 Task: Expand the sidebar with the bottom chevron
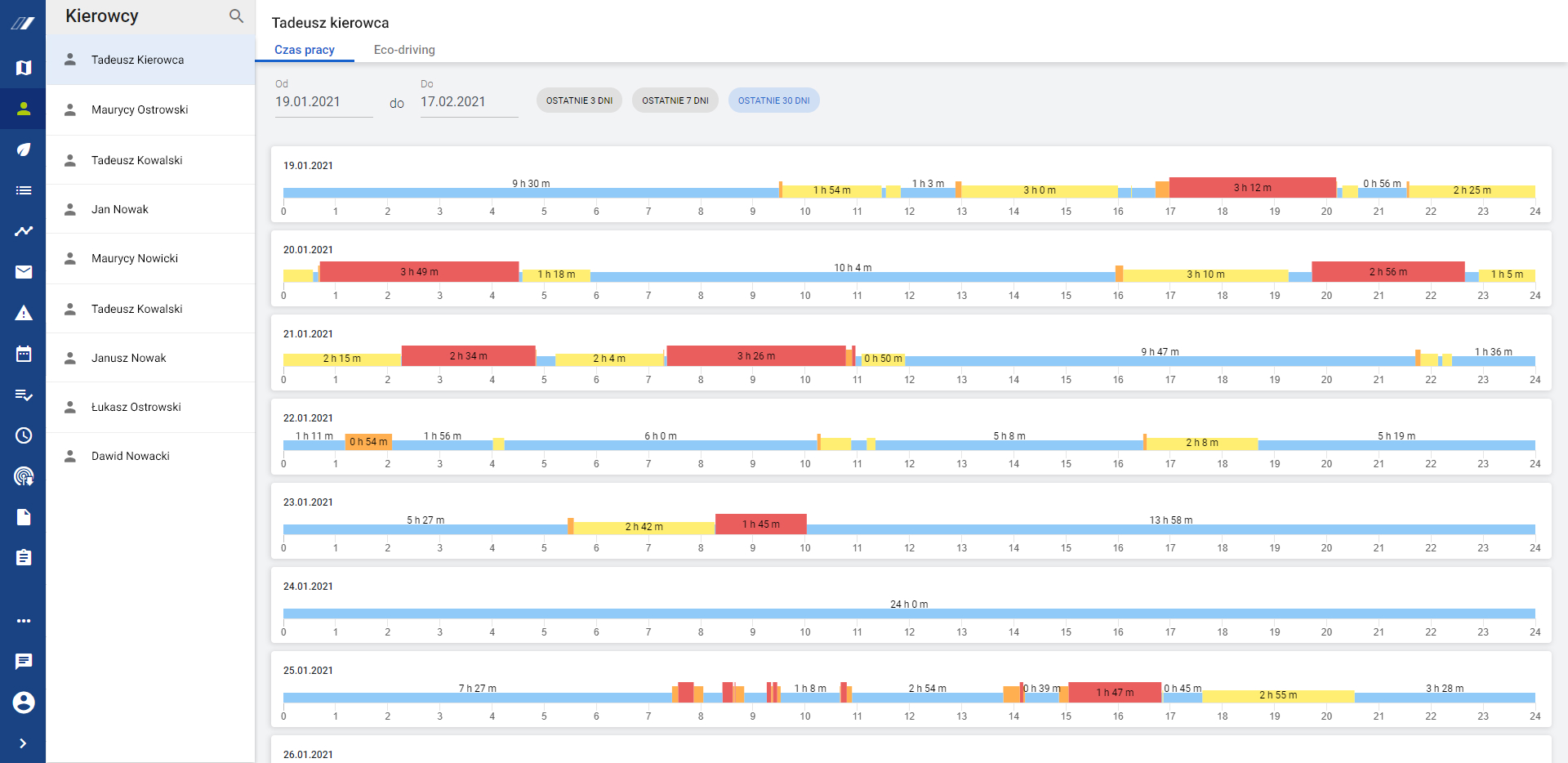23,743
